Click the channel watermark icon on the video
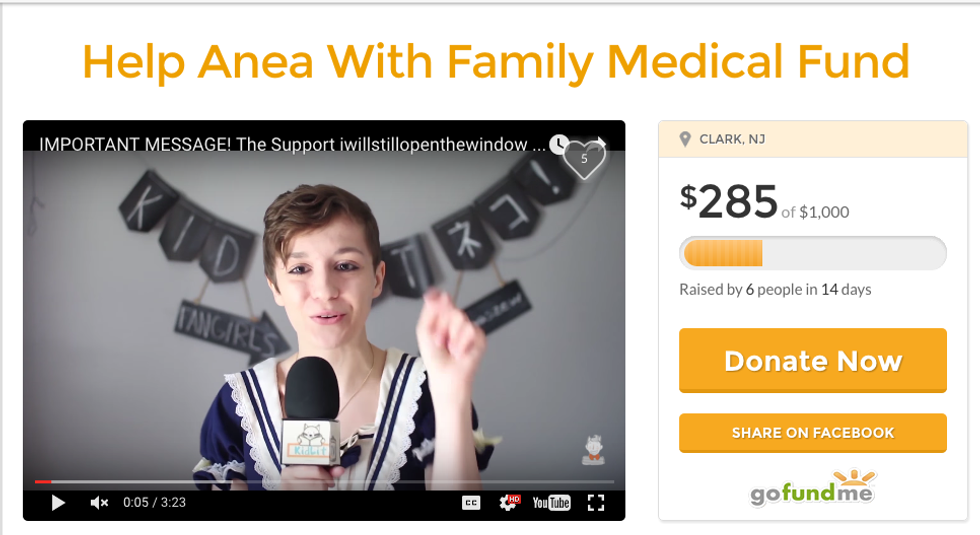980x535 pixels. pos(593,450)
